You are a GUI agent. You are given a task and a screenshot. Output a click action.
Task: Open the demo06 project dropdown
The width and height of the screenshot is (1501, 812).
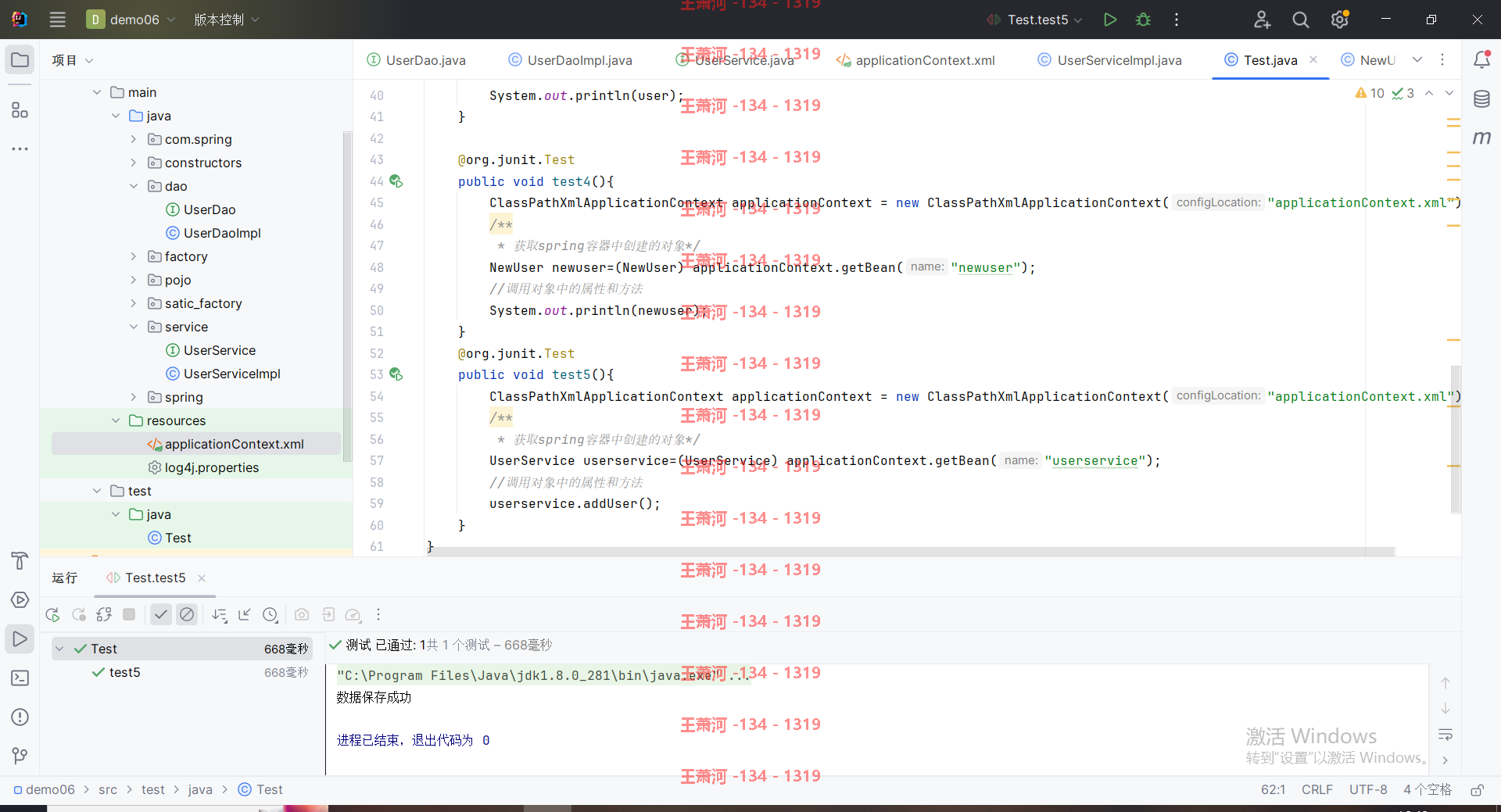coord(131,20)
